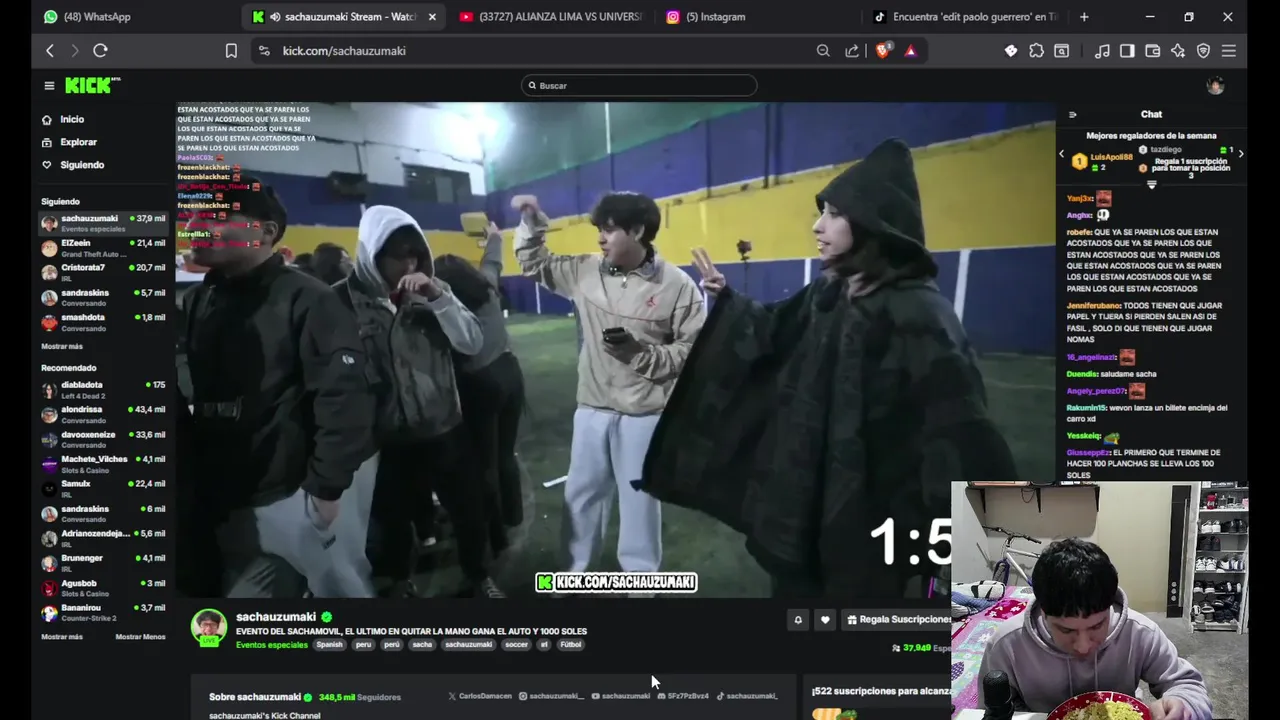Open alondrissa recommended channel
The height and width of the screenshot is (720, 1280).
tap(103, 414)
